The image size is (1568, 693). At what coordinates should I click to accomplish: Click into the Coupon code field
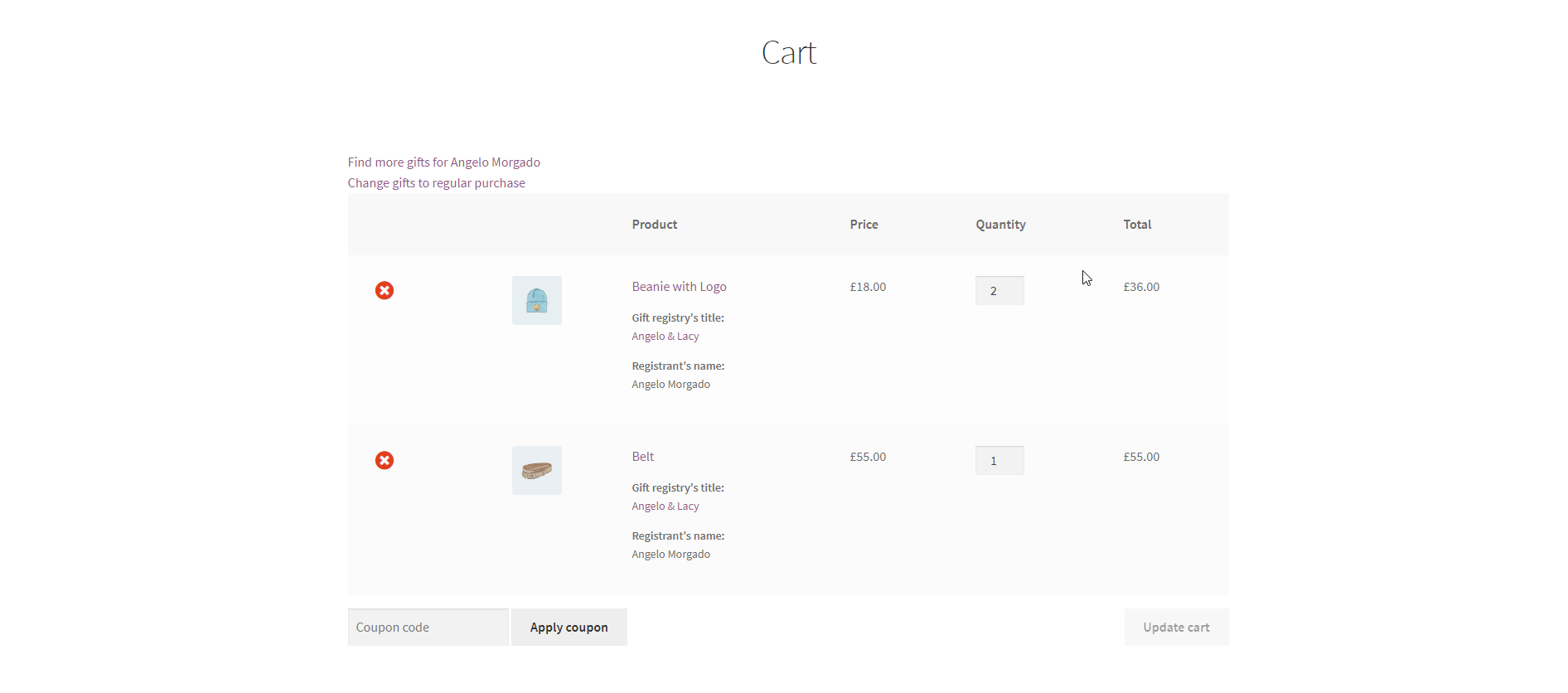coord(428,628)
